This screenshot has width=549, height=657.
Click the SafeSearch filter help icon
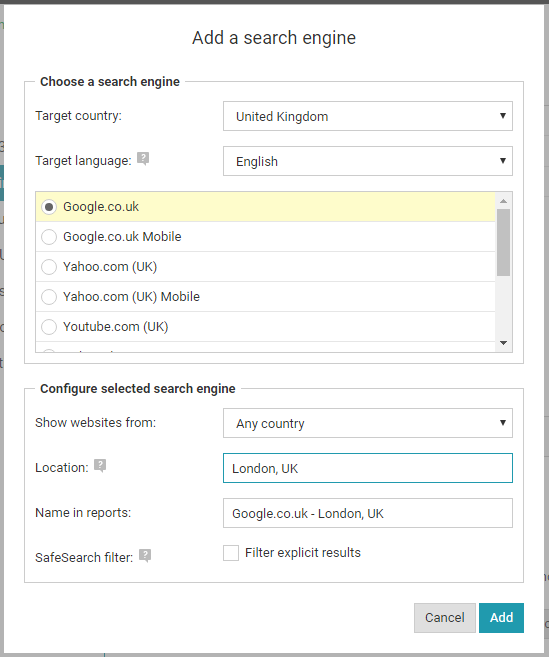point(145,556)
